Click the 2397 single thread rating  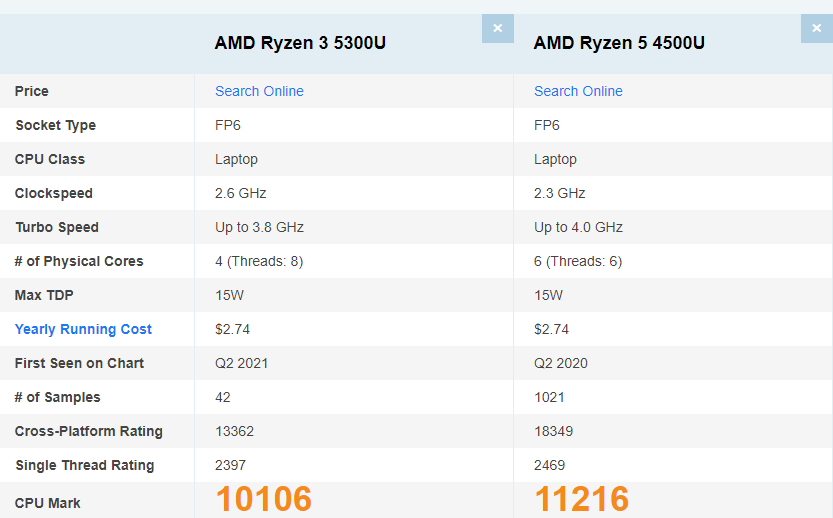[231, 465]
